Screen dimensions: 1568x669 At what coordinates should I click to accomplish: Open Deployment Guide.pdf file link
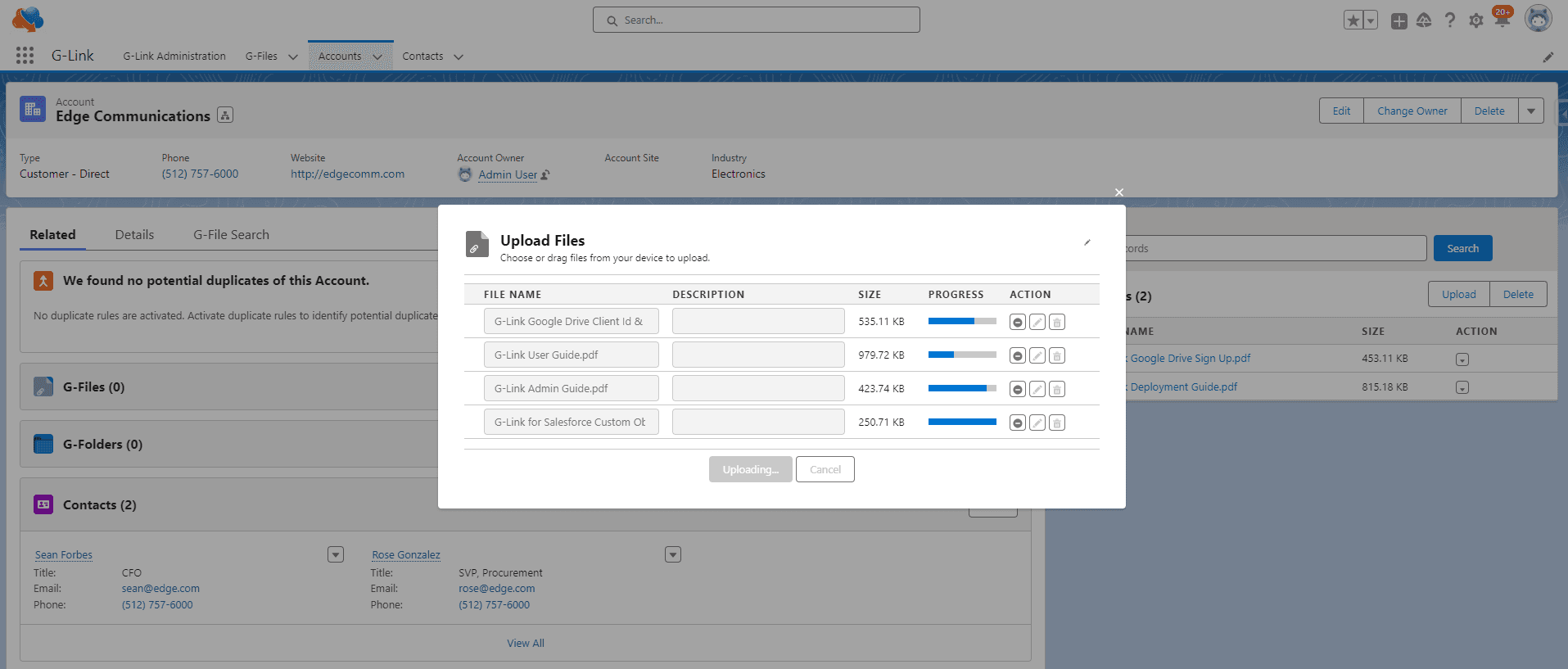(x=1184, y=387)
